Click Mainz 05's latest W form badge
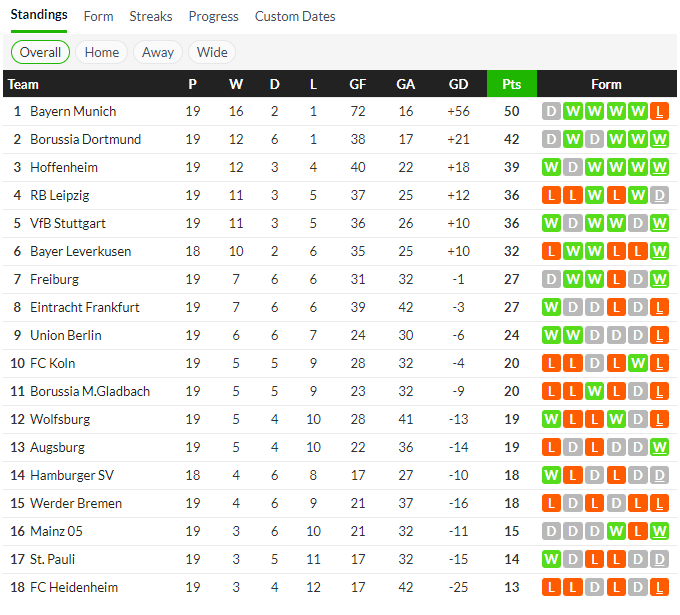This screenshot has width=680, height=615. pyautogui.click(x=659, y=531)
